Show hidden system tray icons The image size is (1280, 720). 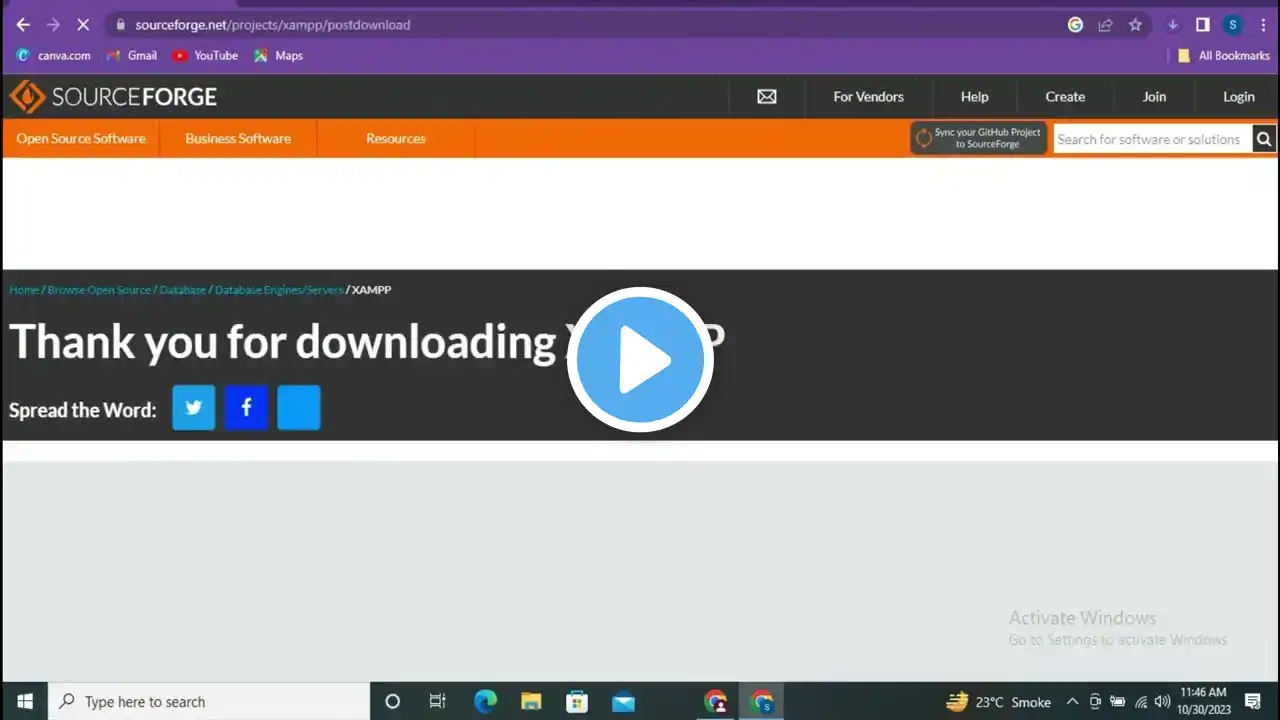pos(1072,701)
